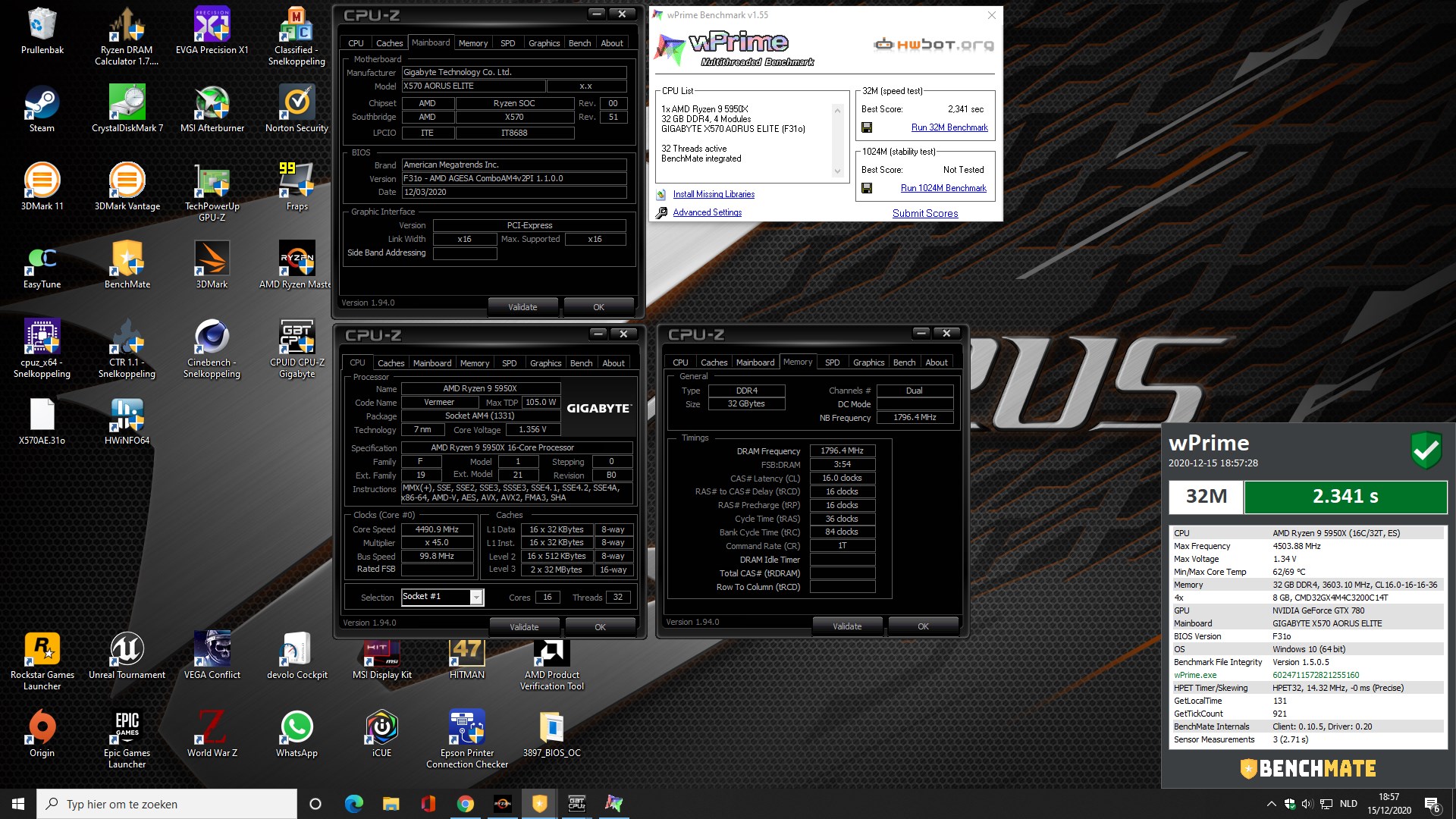Image resolution: width=1456 pixels, height=819 pixels.
Task: Open the notification center icon
Action: point(1432,804)
